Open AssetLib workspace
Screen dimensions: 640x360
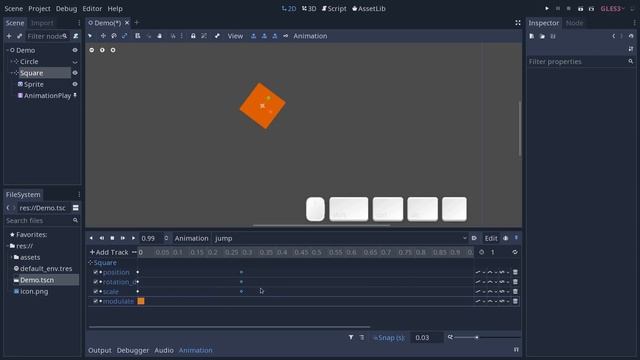[369, 9]
